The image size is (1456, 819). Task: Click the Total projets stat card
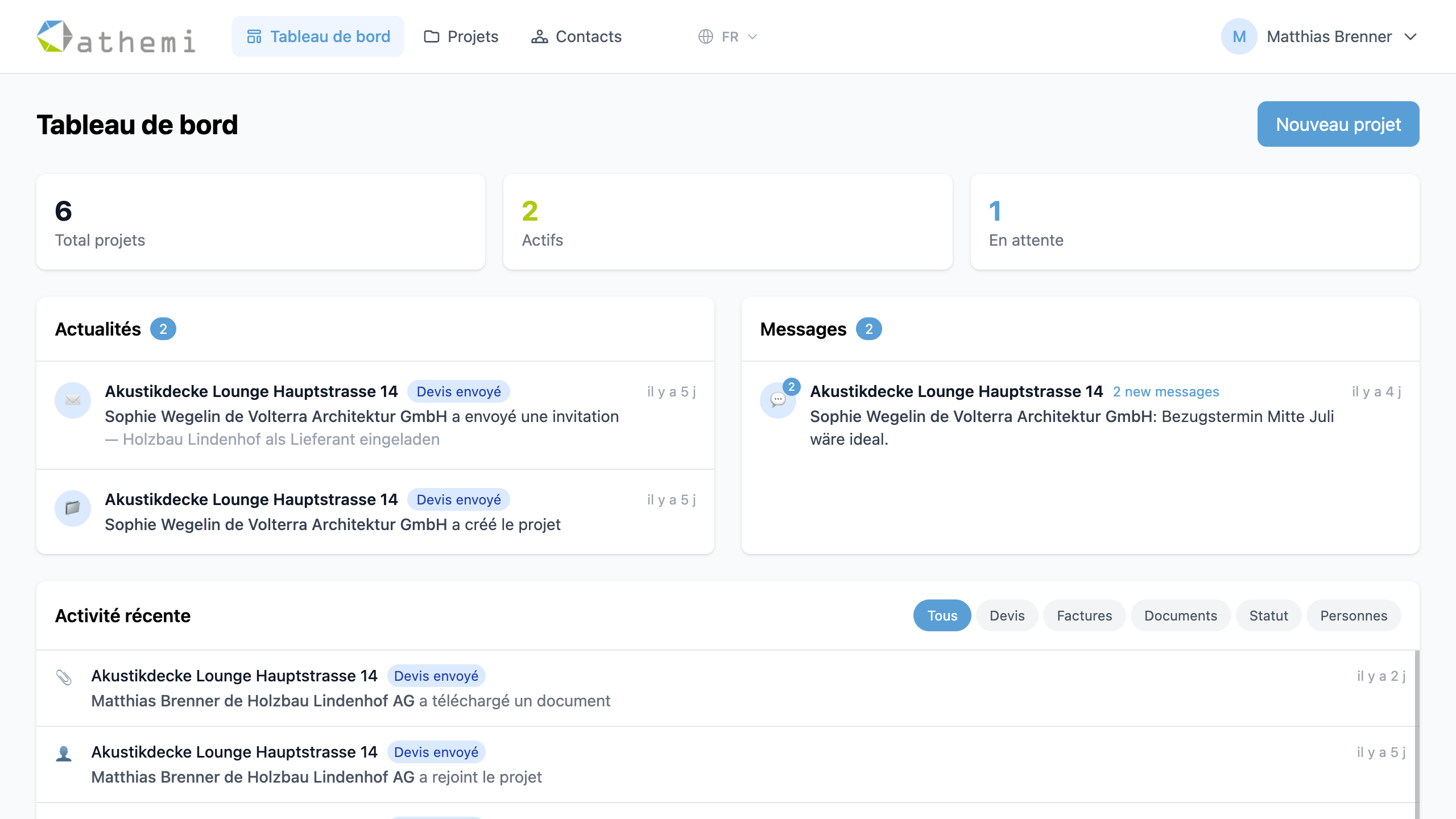(x=260, y=222)
